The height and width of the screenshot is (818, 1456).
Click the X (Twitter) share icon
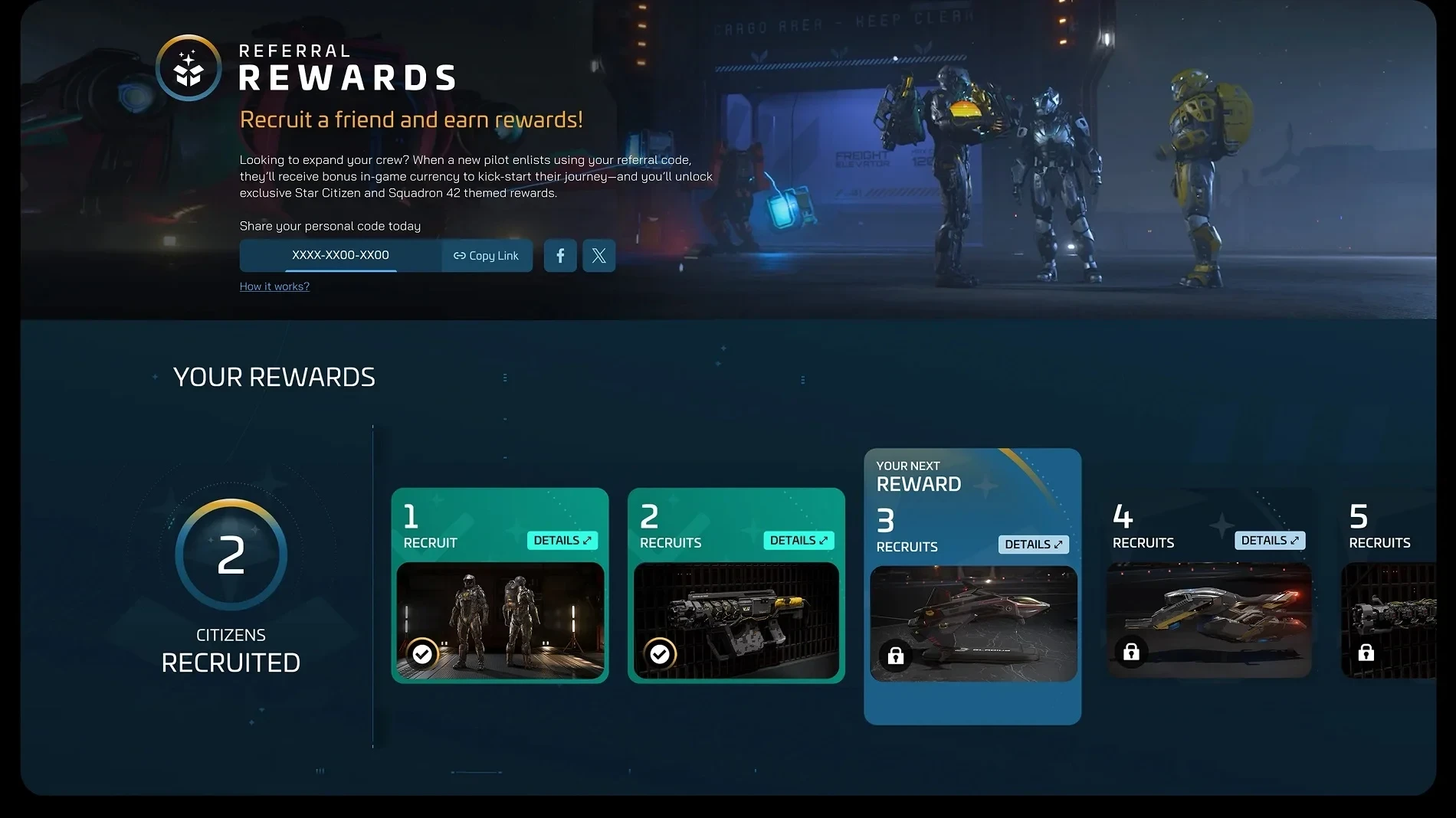(598, 256)
